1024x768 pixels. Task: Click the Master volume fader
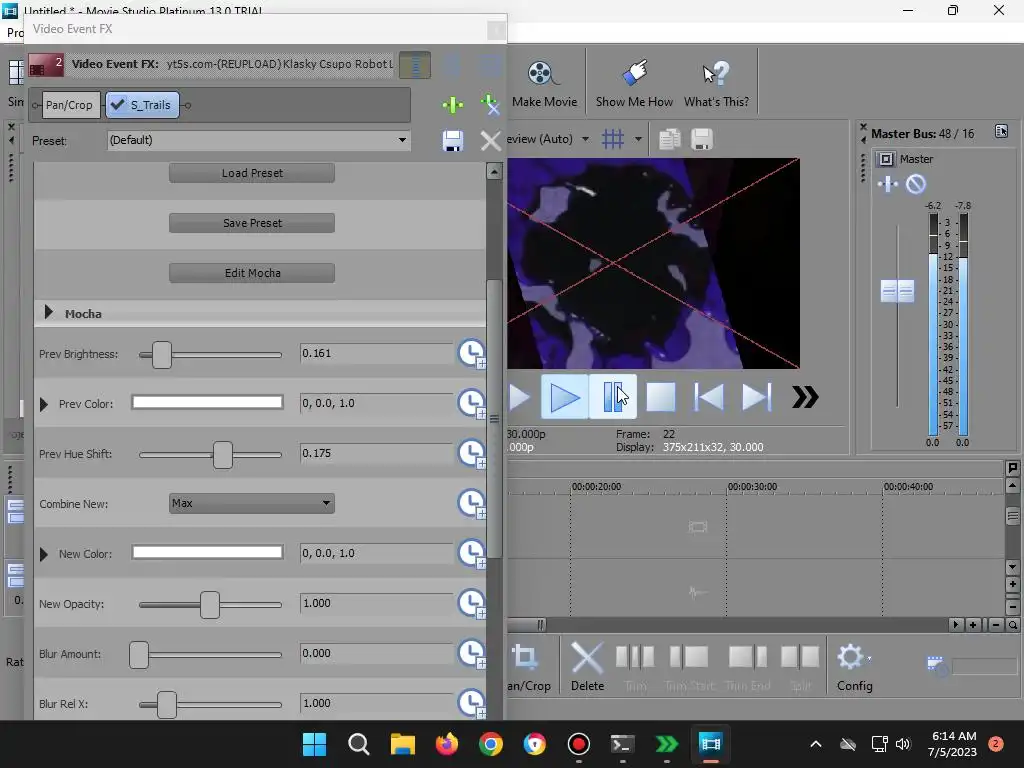[x=897, y=291]
